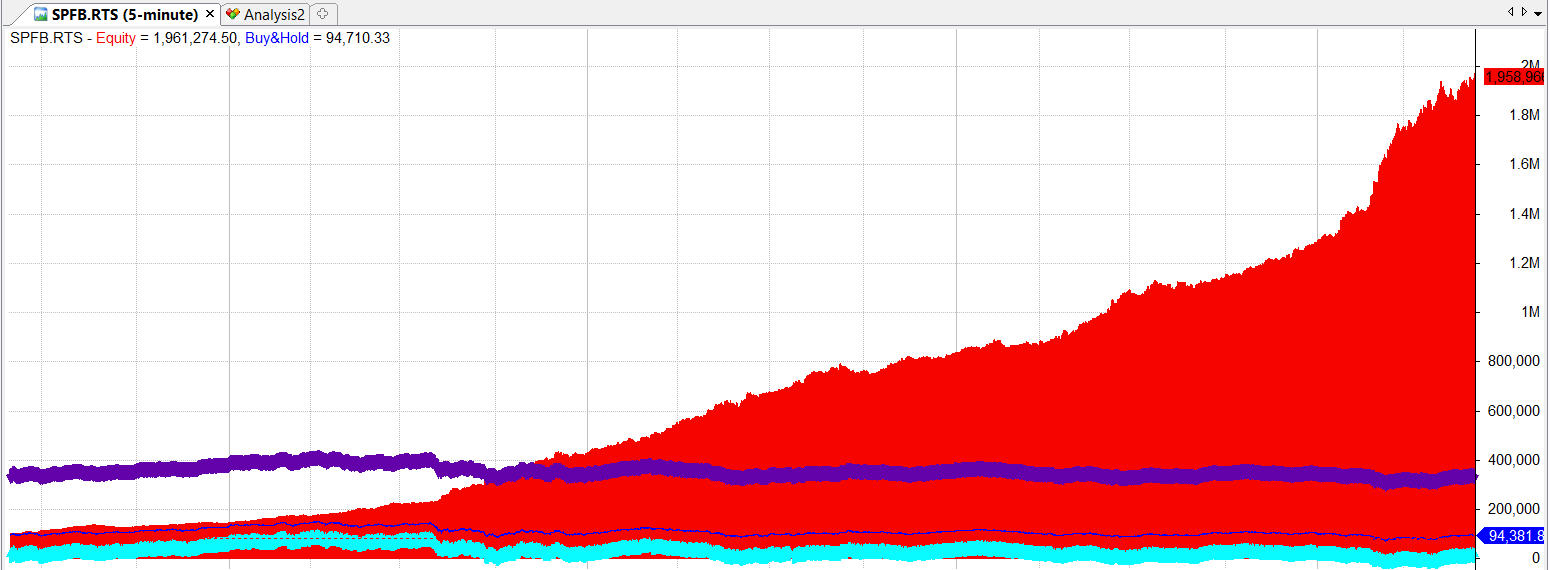Screen dimensions: 1550x570
Task: Click the 1M axis label
Action: point(1529,312)
